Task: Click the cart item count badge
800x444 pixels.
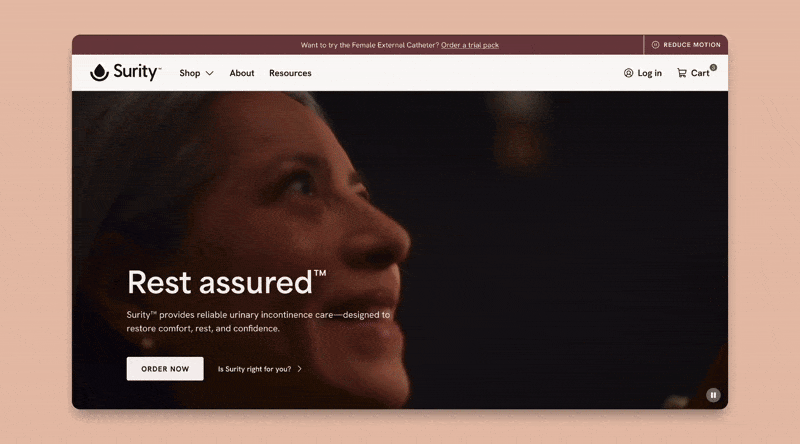Action: [x=713, y=67]
